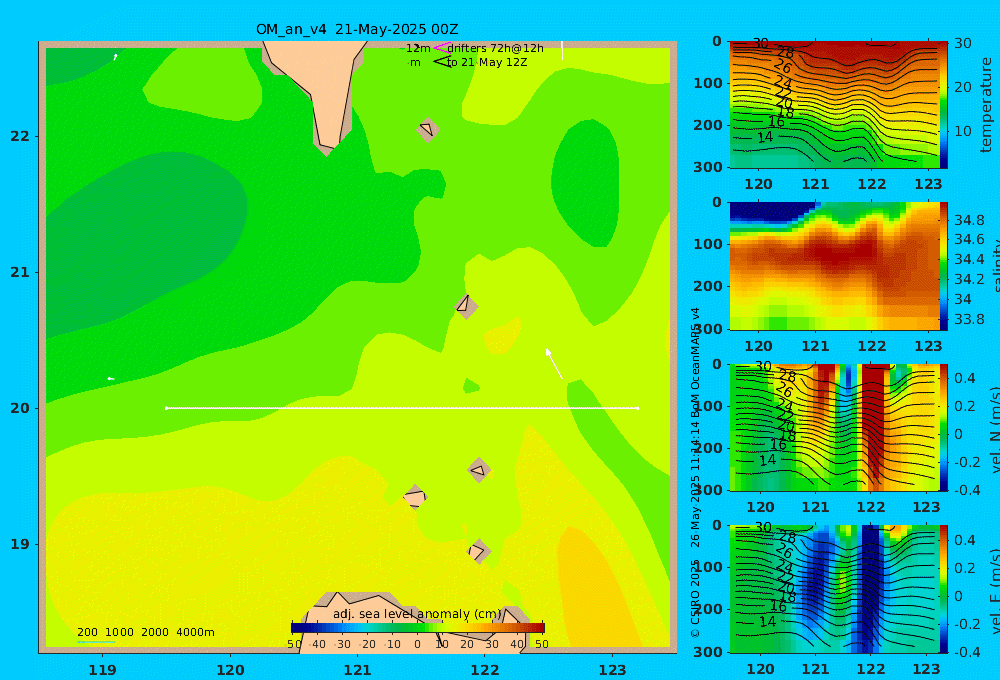Click the 30 tick on the temperature colorbar
Viewport: 1000px width, 680px height.
962,43
